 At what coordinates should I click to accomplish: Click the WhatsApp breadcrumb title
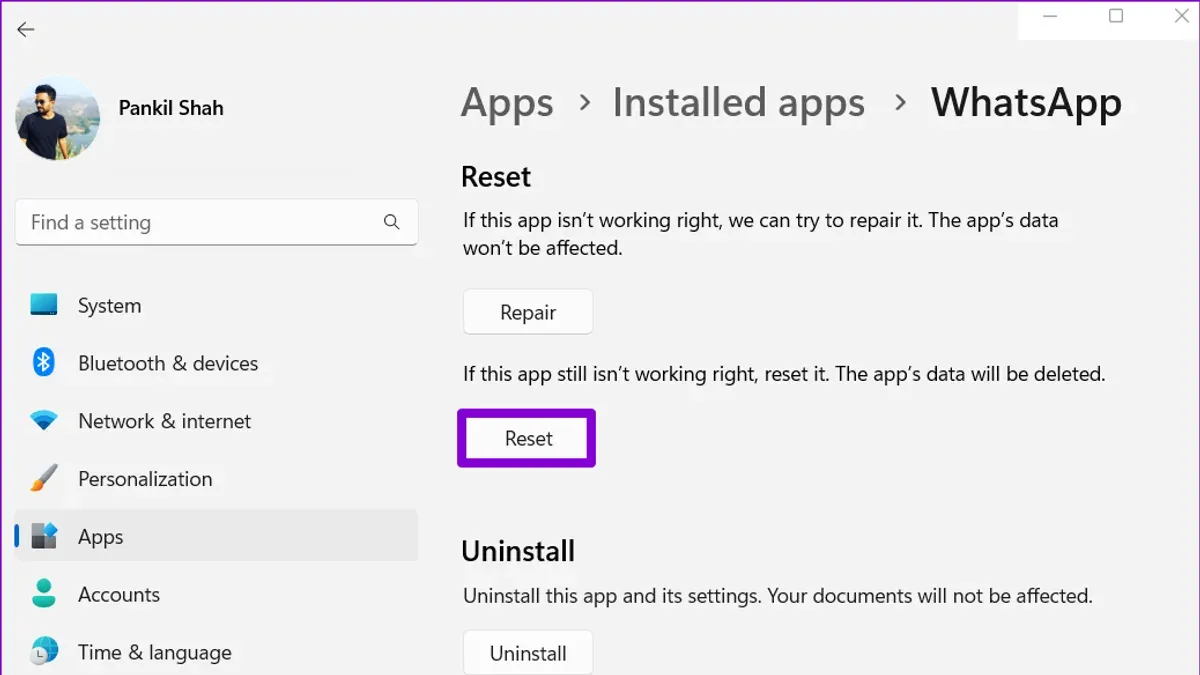coord(1026,103)
